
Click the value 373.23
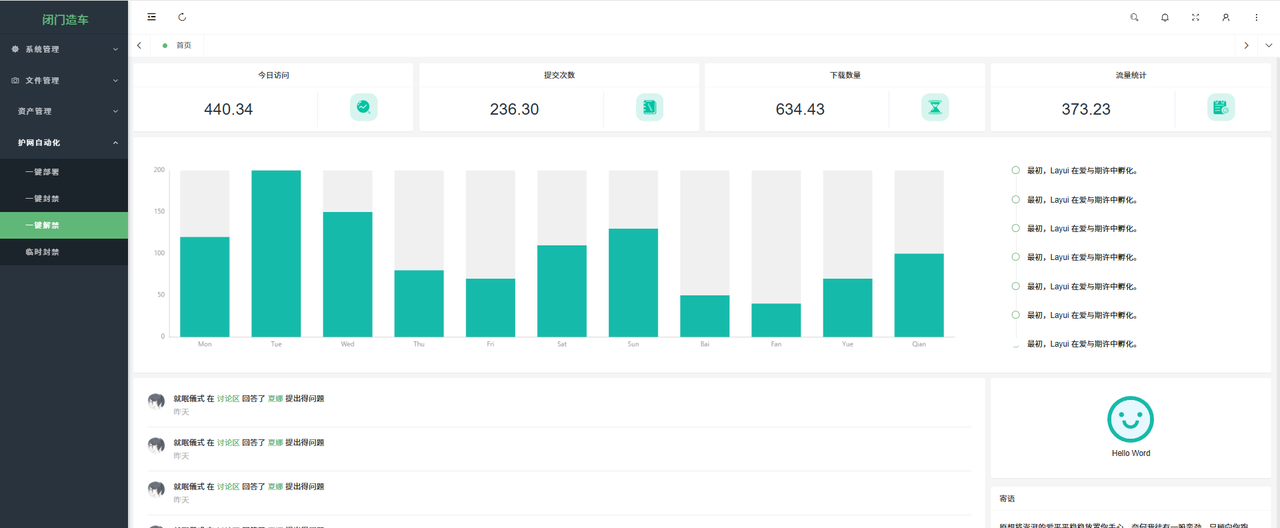(x=1086, y=109)
